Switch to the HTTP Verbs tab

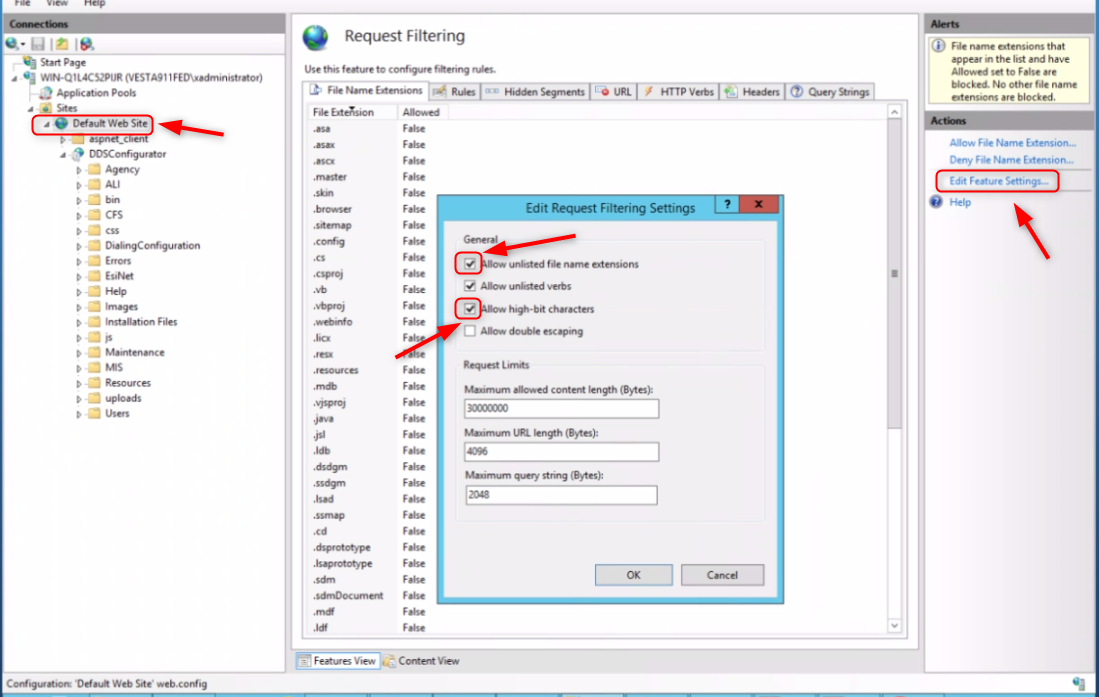pyautogui.click(x=678, y=92)
